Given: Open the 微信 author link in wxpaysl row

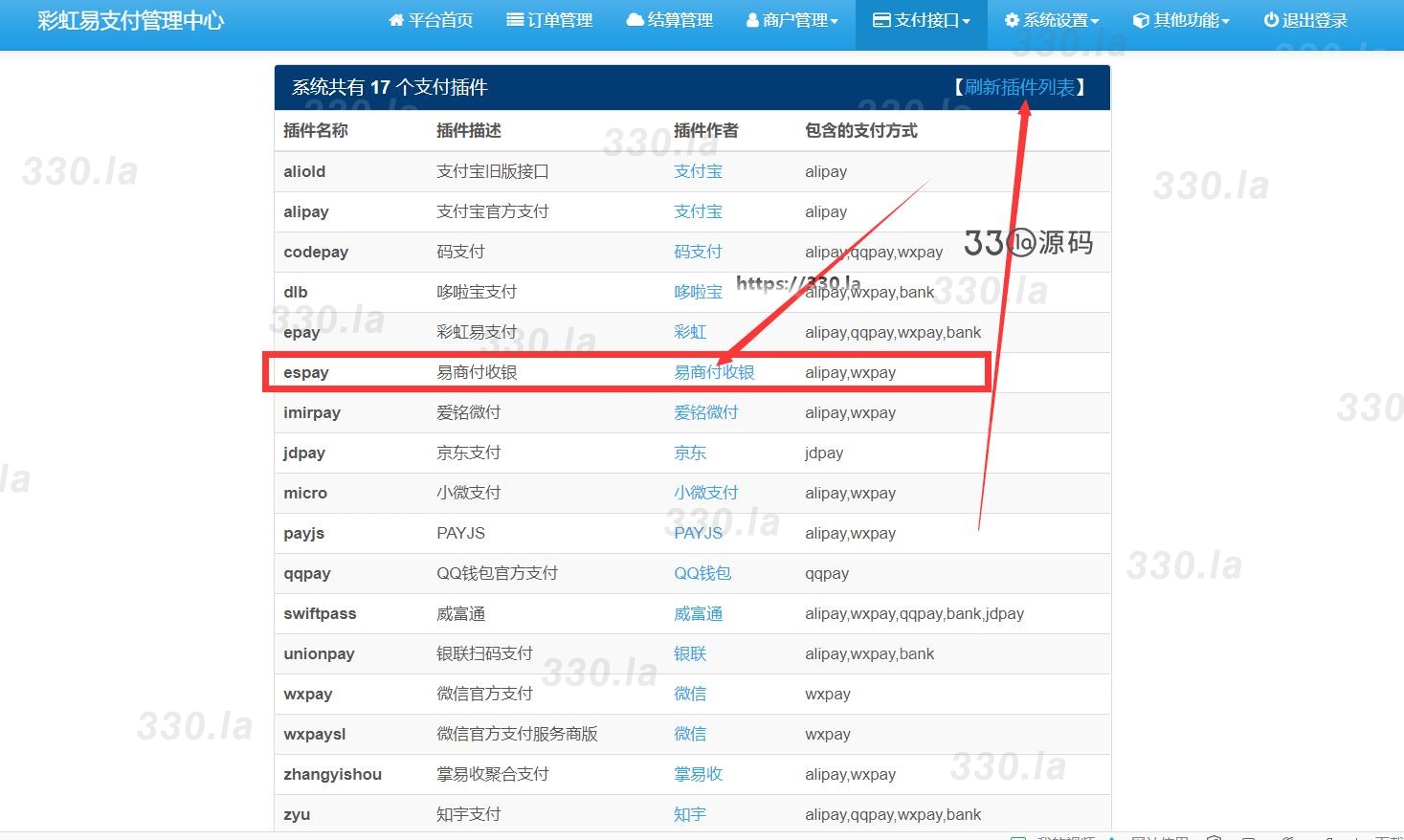Looking at the screenshot, I should coord(690,734).
